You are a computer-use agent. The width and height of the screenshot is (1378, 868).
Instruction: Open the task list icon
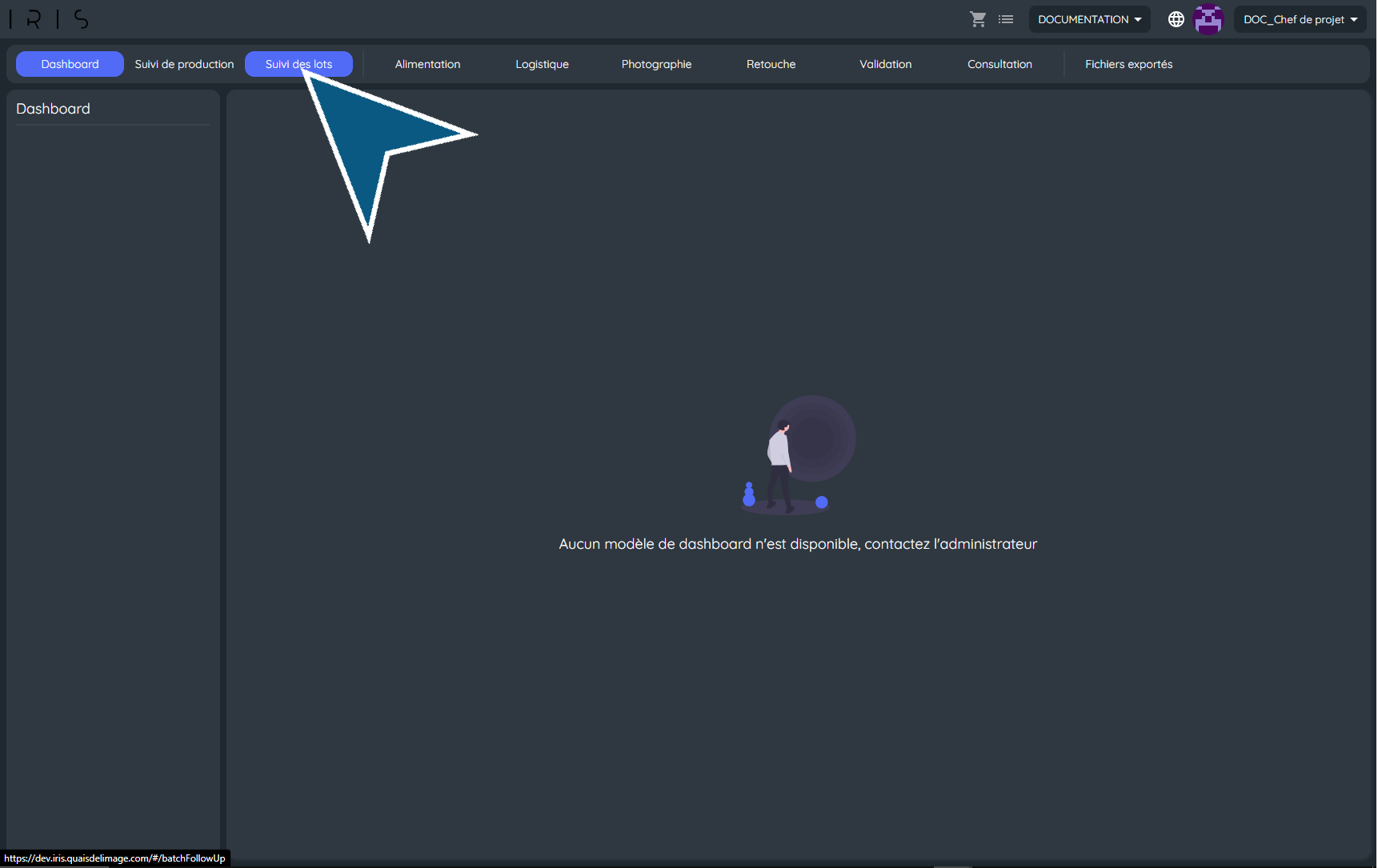pyautogui.click(x=1006, y=19)
